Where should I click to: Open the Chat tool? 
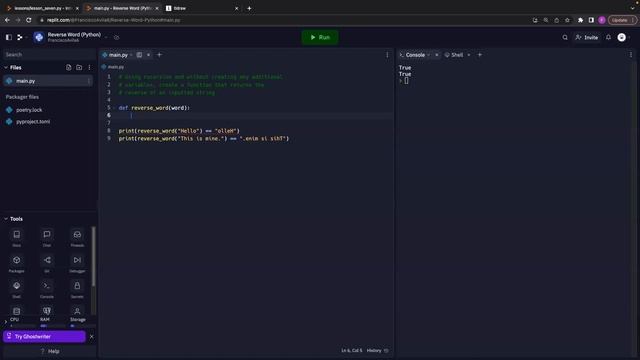click(x=47, y=238)
